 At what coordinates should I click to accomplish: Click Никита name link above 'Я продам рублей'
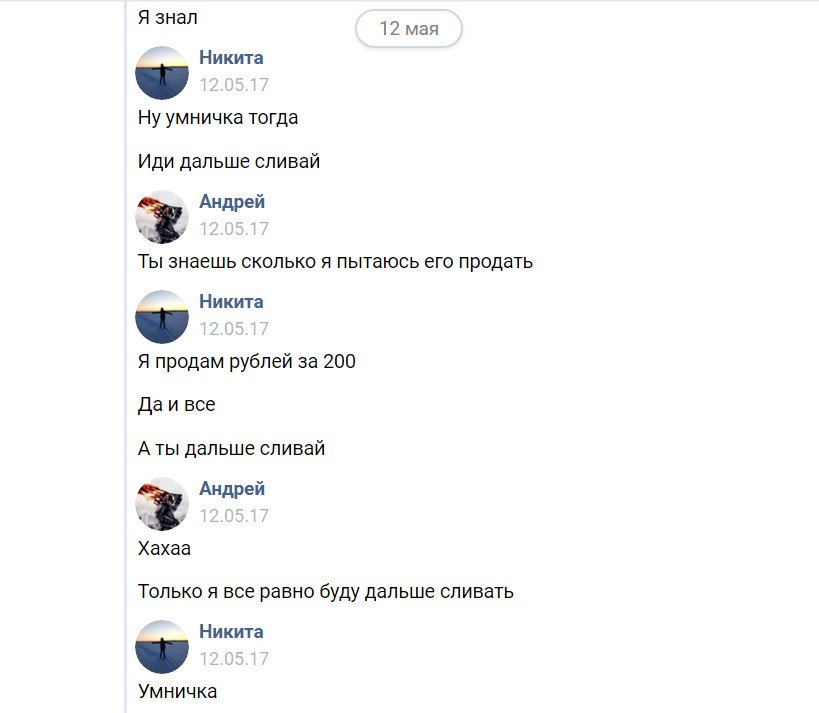[x=231, y=301]
